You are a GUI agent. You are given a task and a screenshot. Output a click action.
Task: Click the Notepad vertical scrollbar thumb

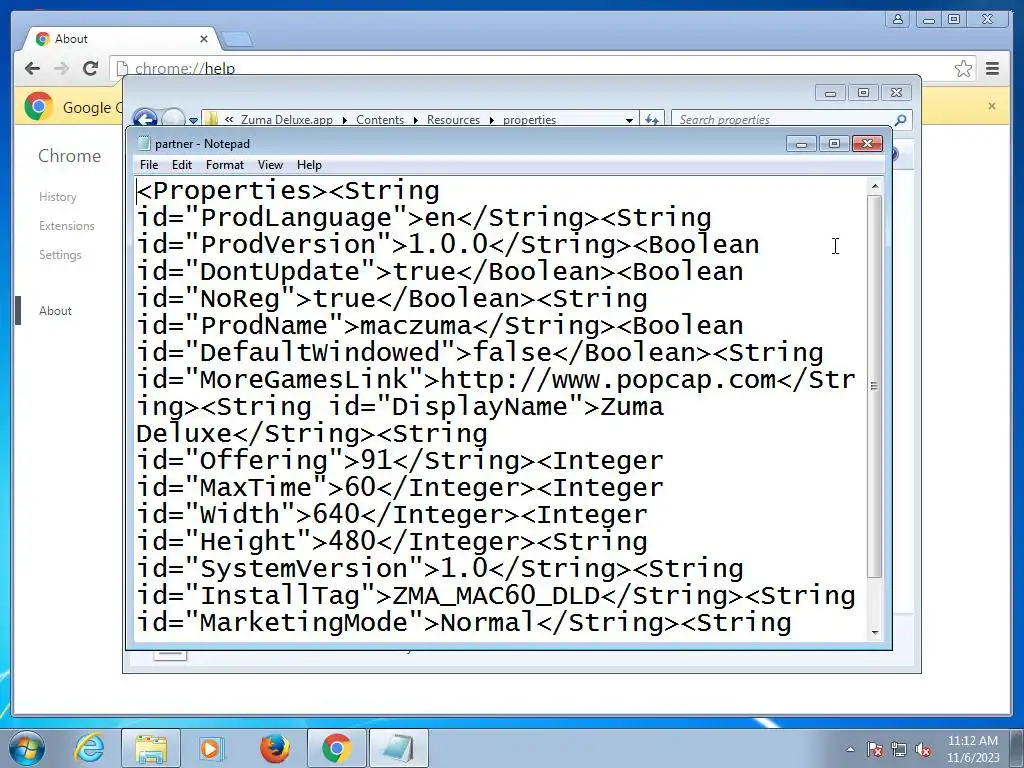[x=875, y=385]
